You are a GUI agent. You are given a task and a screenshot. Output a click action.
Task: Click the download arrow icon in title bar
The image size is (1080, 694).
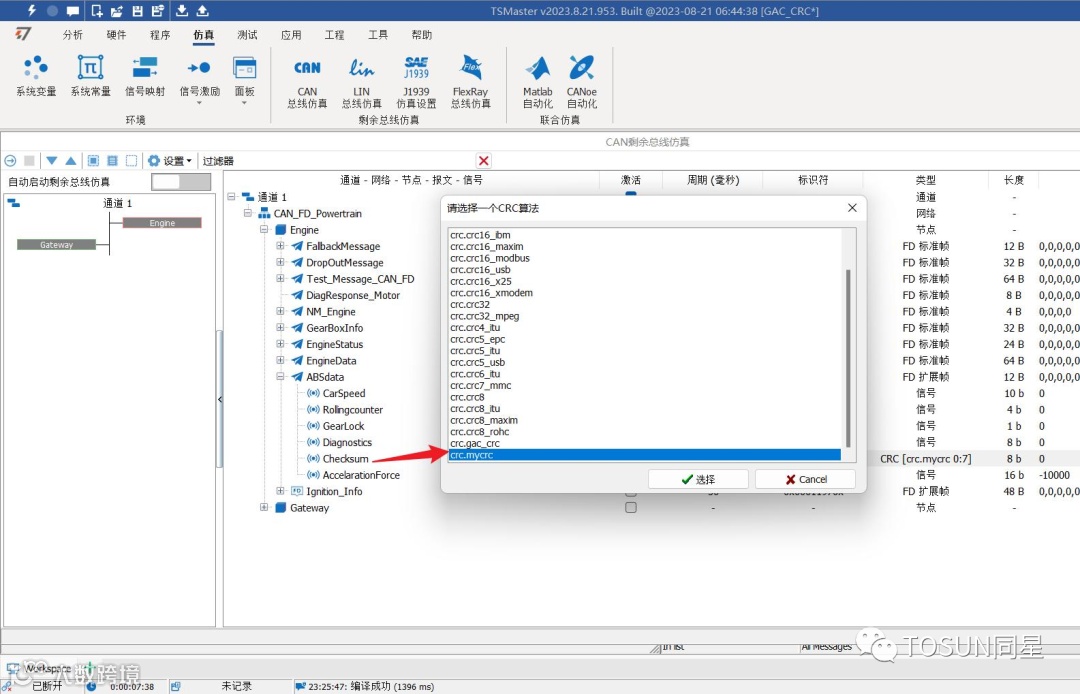(182, 10)
